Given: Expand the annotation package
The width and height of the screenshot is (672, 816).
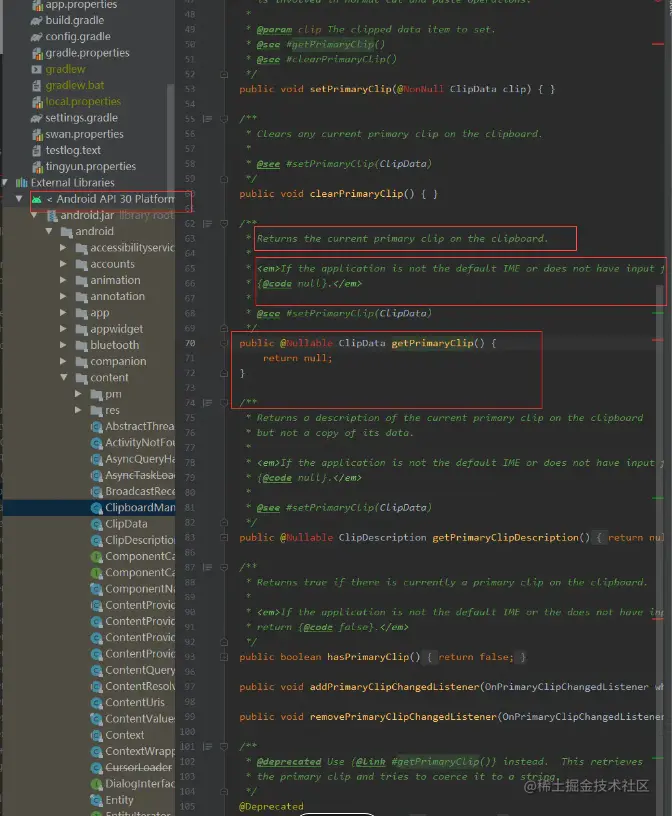Looking at the screenshot, I should pos(64,296).
